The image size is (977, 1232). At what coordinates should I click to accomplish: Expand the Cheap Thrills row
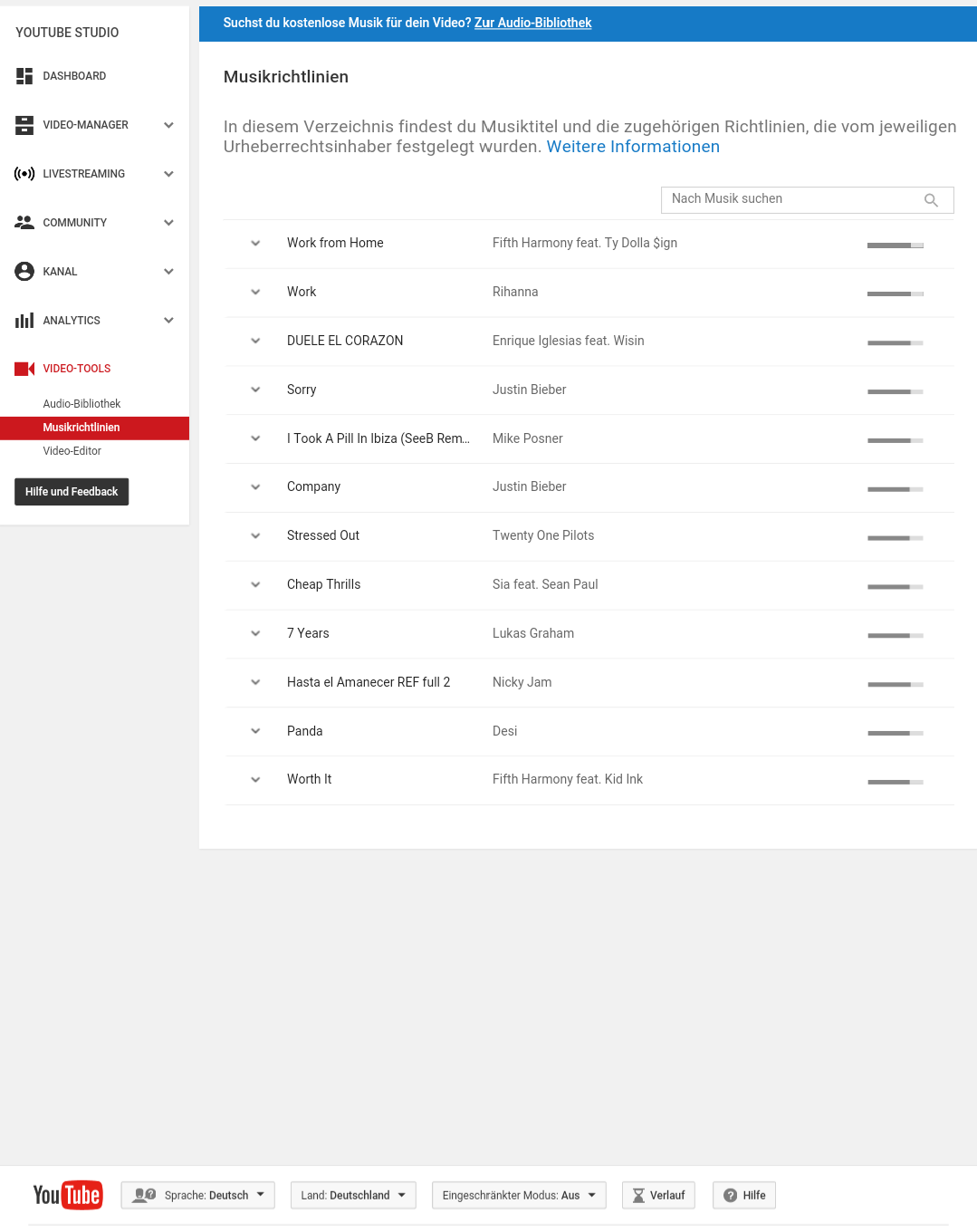(255, 584)
